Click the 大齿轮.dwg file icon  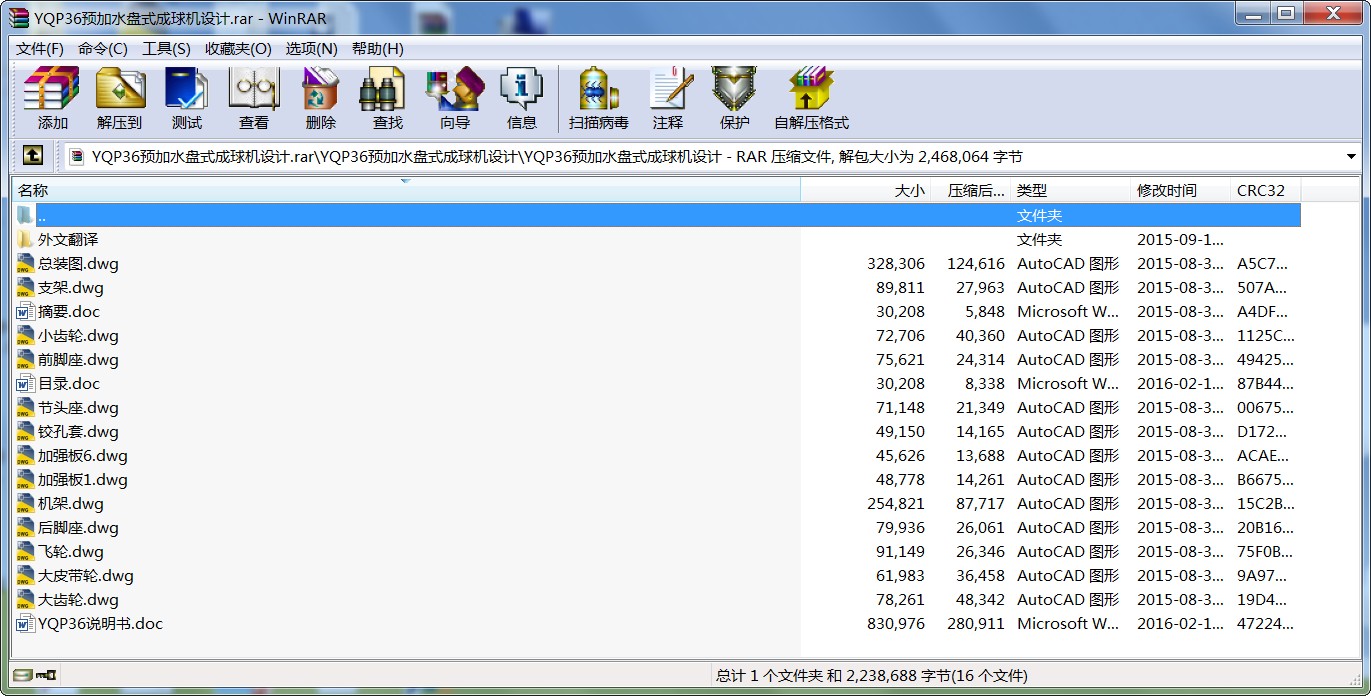(26, 600)
